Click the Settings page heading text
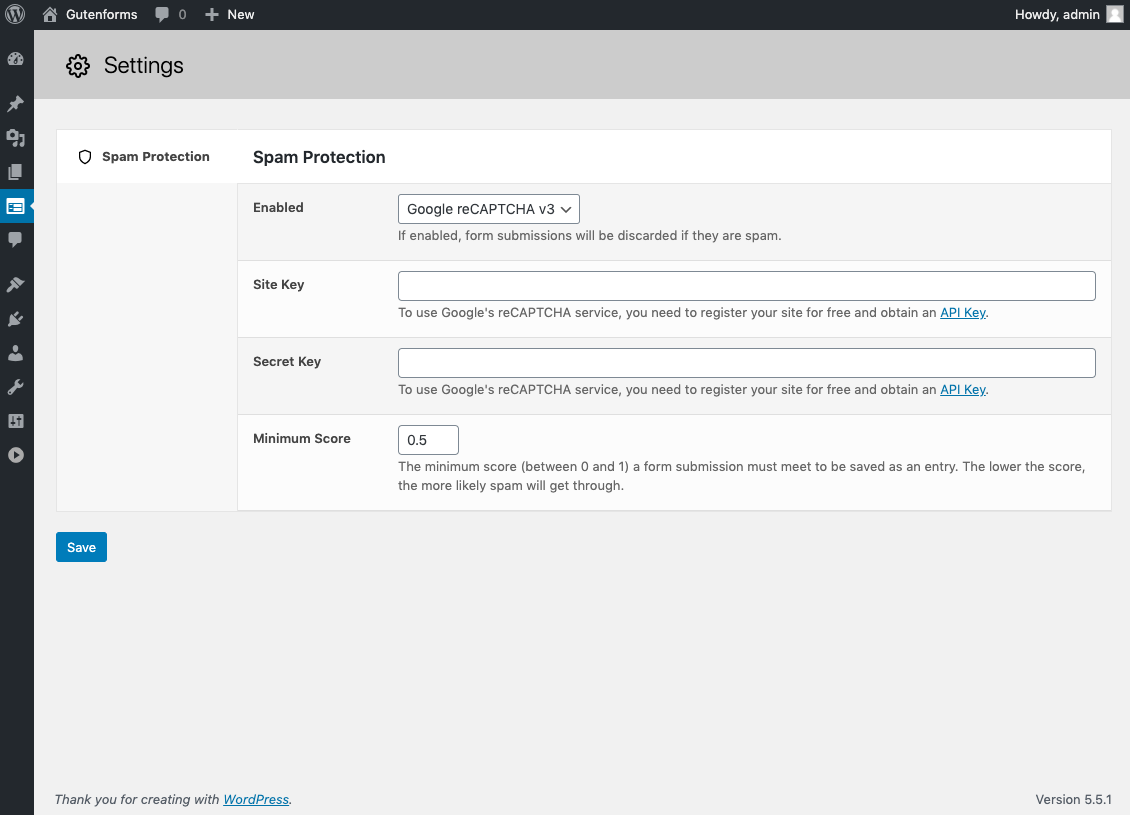This screenshot has width=1130, height=815. 143,66
